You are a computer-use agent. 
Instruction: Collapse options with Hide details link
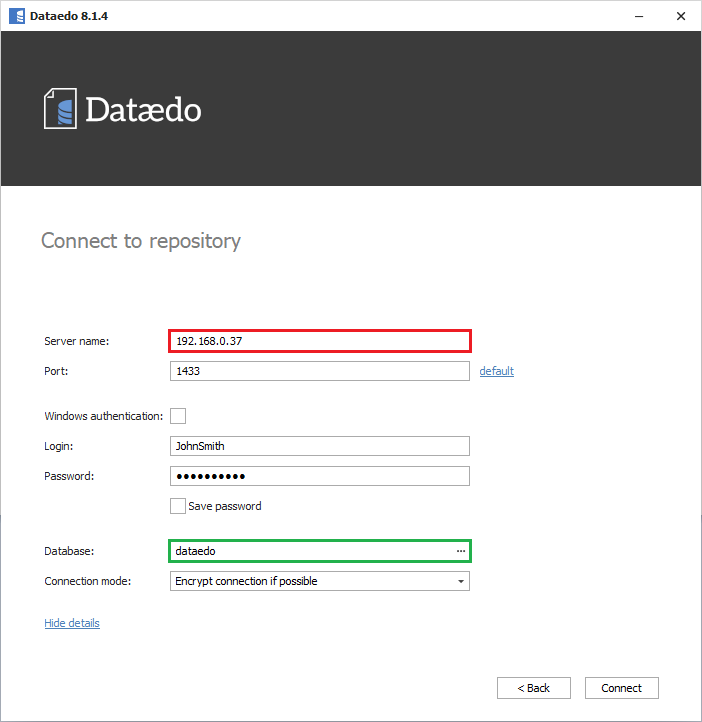72,623
